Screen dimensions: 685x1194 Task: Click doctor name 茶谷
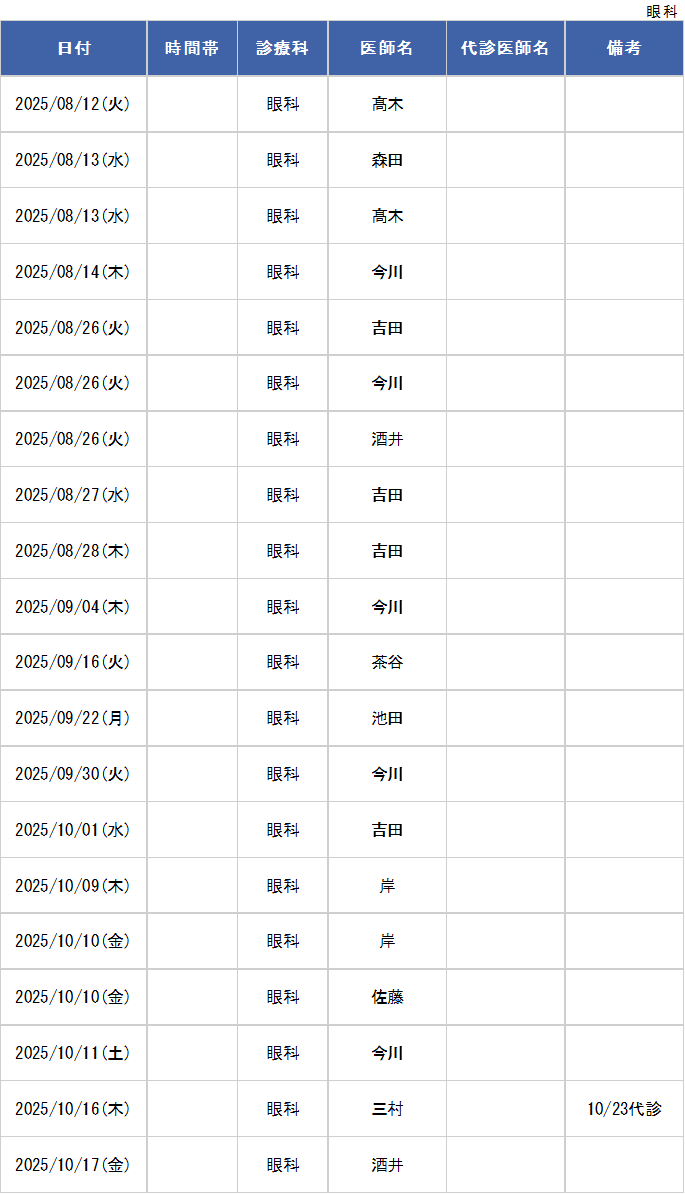pos(387,662)
